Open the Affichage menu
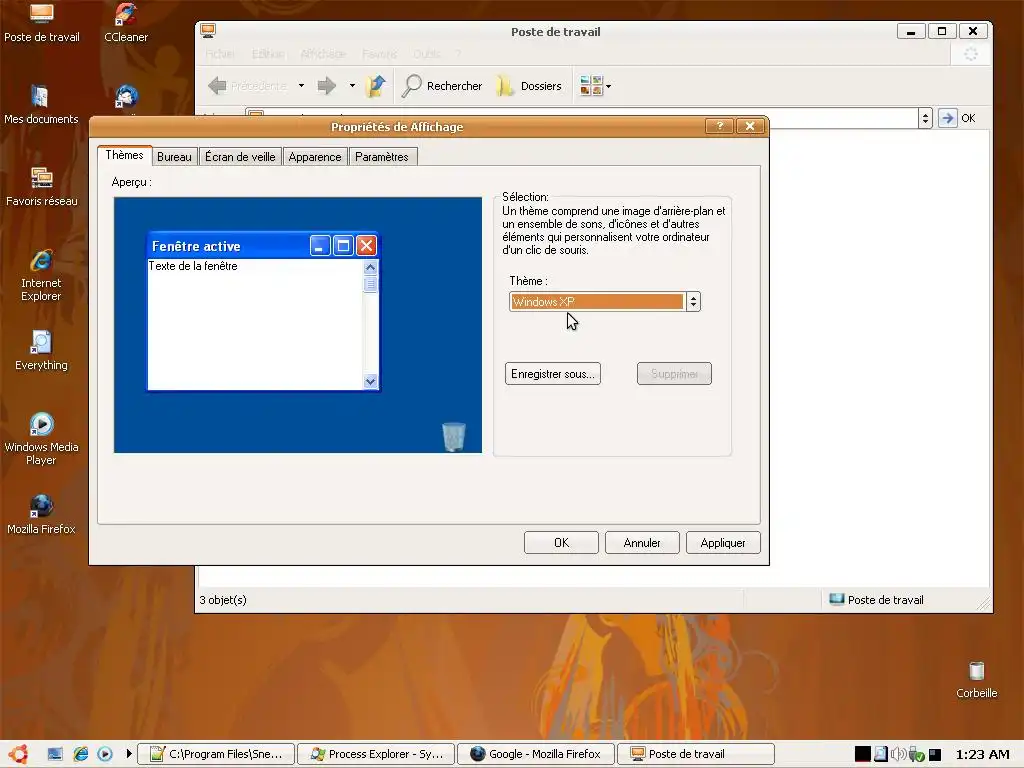Image resolution: width=1024 pixels, height=768 pixels. coord(323,54)
